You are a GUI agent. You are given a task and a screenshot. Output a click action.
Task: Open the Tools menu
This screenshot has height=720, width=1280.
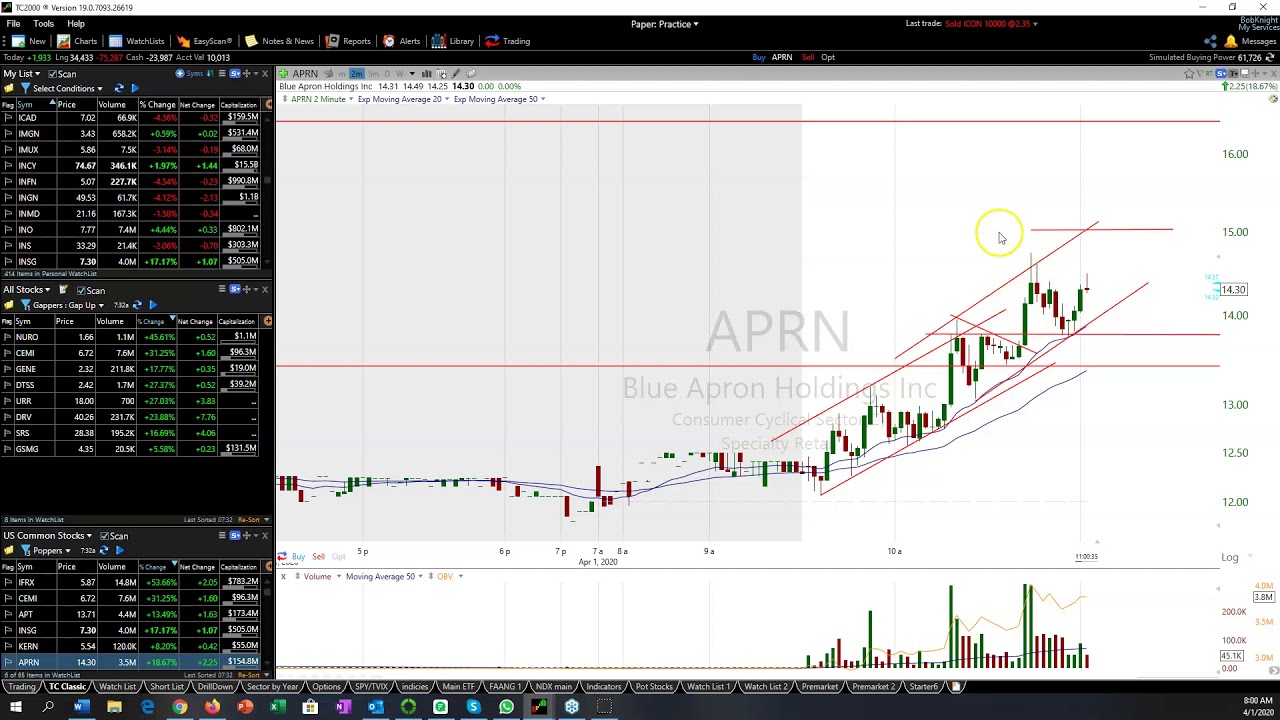pyautogui.click(x=43, y=23)
